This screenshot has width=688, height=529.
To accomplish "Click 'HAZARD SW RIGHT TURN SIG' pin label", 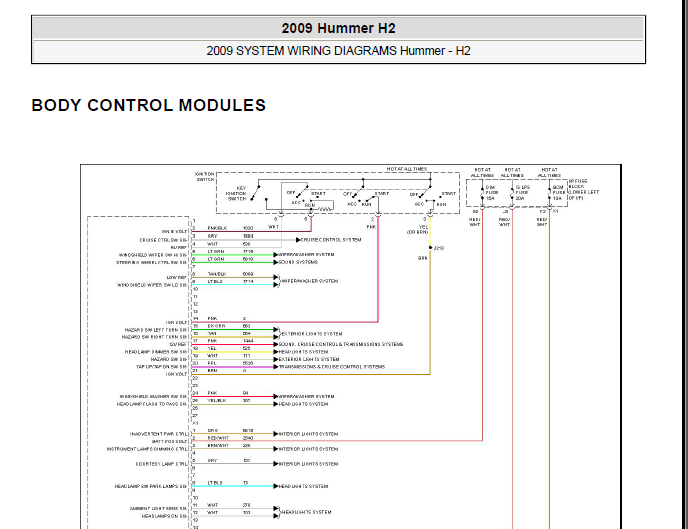I will (154, 337).
